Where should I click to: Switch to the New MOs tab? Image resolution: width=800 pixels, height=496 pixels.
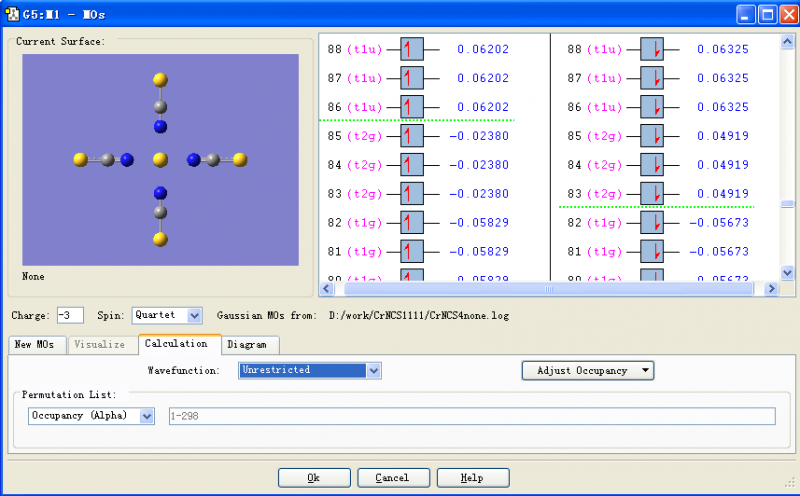pyautogui.click(x=38, y=344)
